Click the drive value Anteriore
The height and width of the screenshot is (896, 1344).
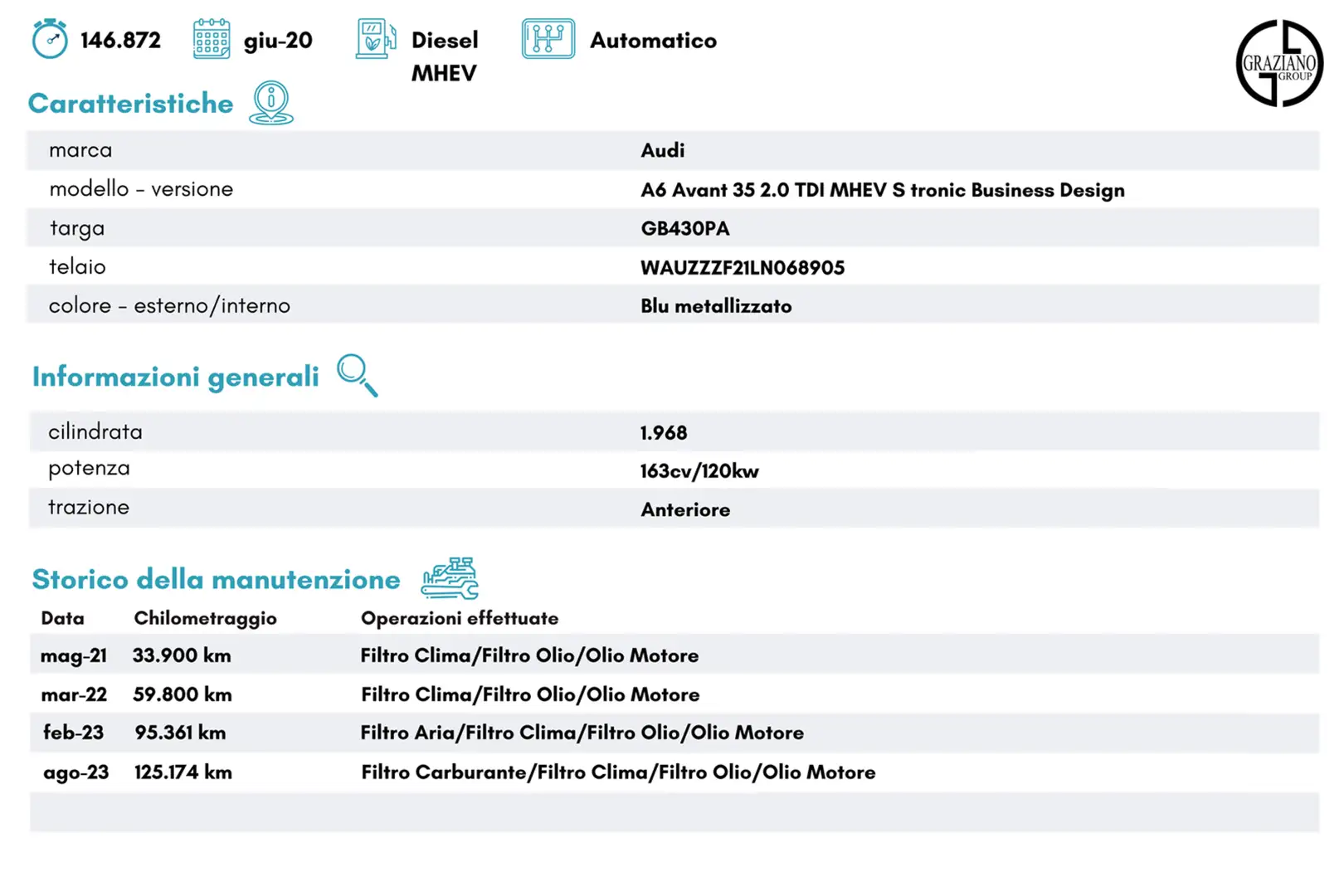[x=685, y=509]
